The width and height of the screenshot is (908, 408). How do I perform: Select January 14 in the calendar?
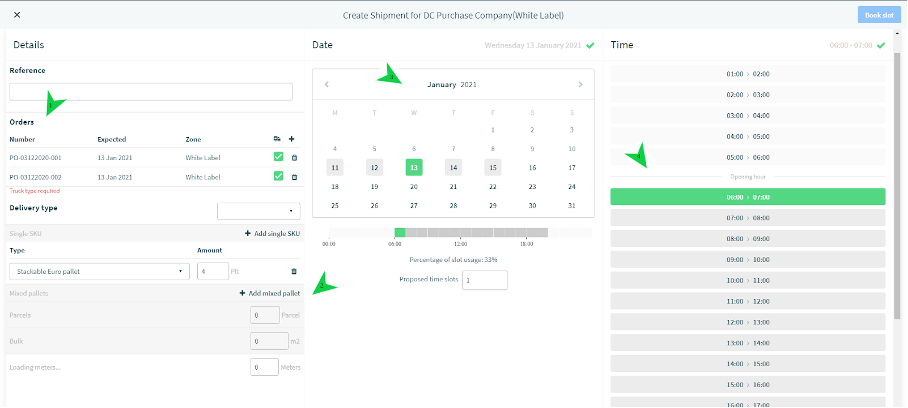[453, 168]
